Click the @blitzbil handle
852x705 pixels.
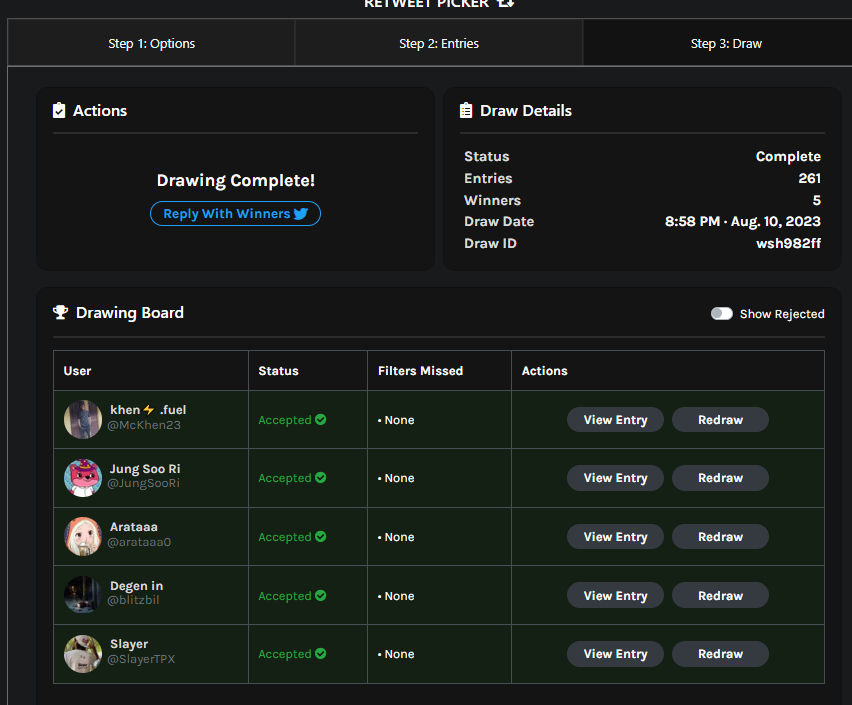(133, 600)
